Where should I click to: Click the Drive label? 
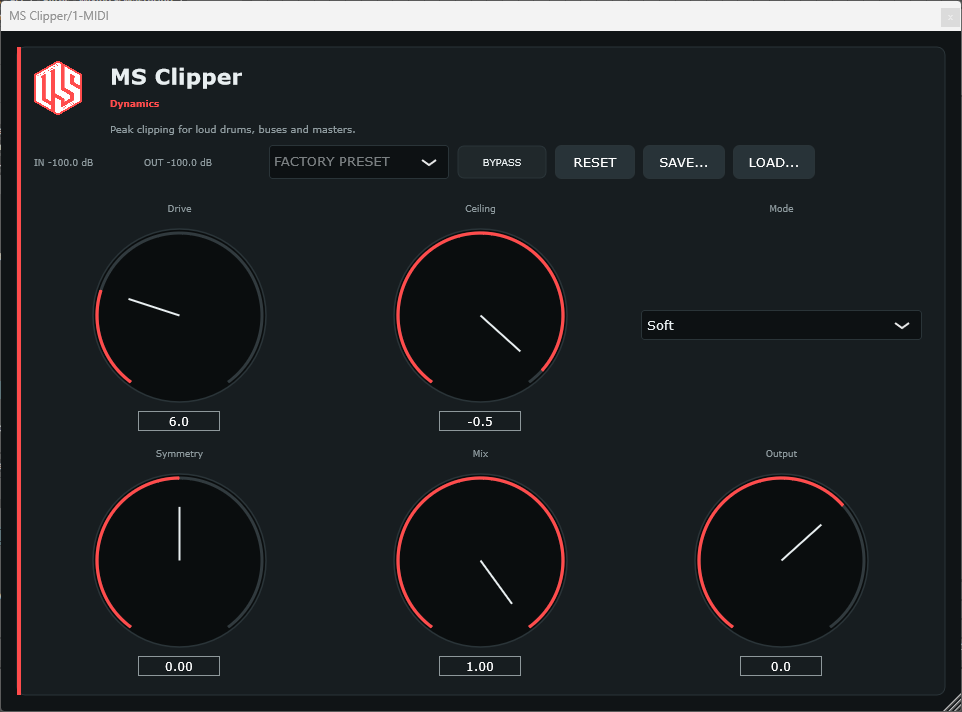(179, 209)
